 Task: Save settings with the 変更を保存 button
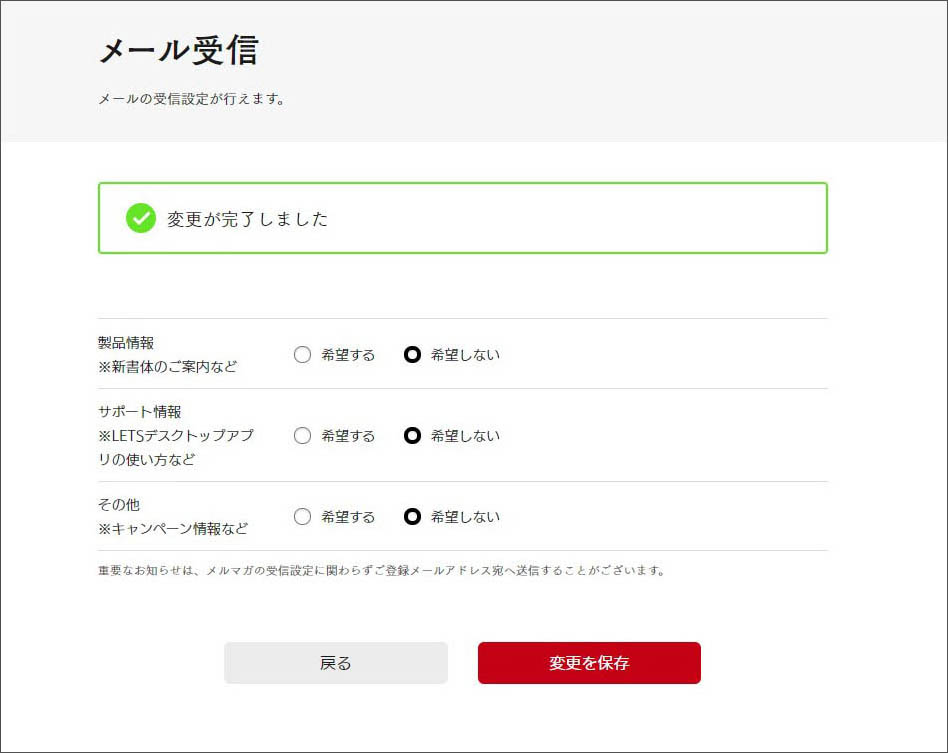coord(589,663)
